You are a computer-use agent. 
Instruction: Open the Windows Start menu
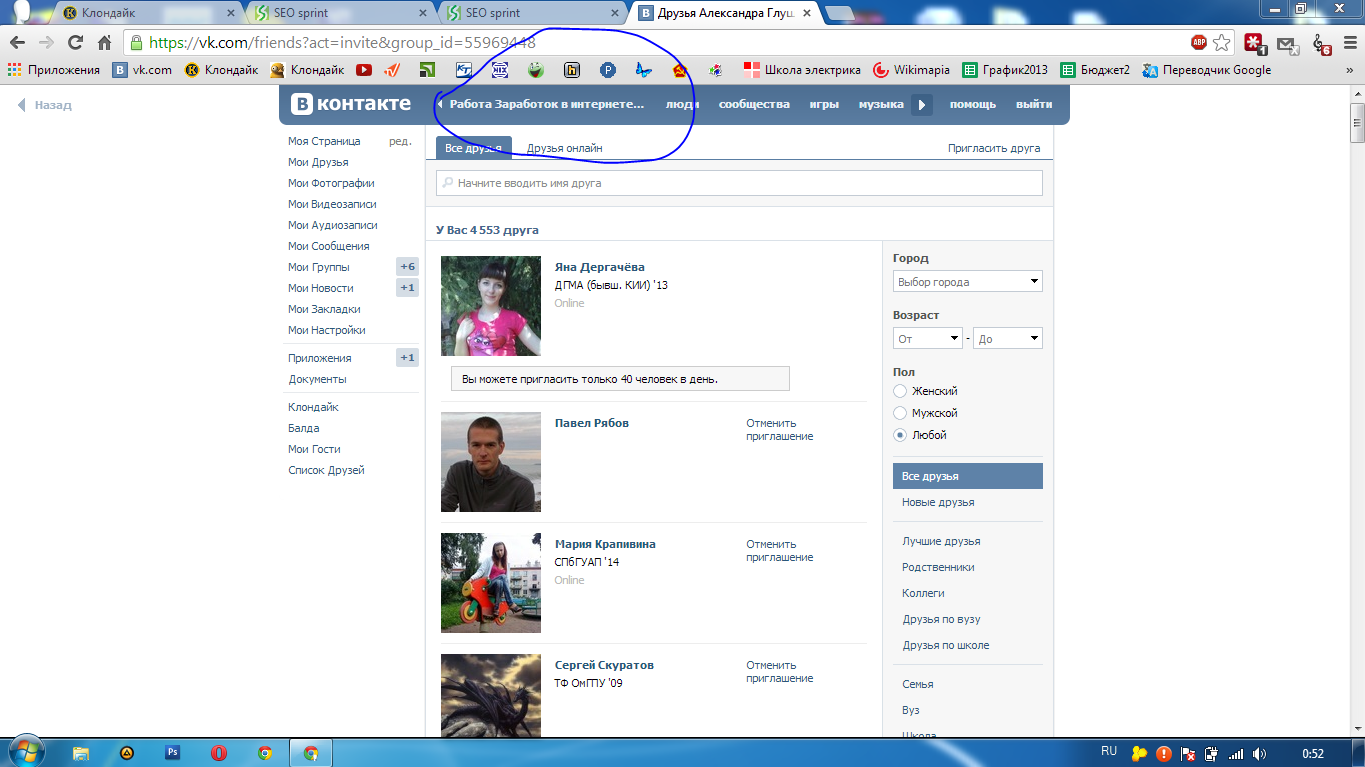[27, 753]
